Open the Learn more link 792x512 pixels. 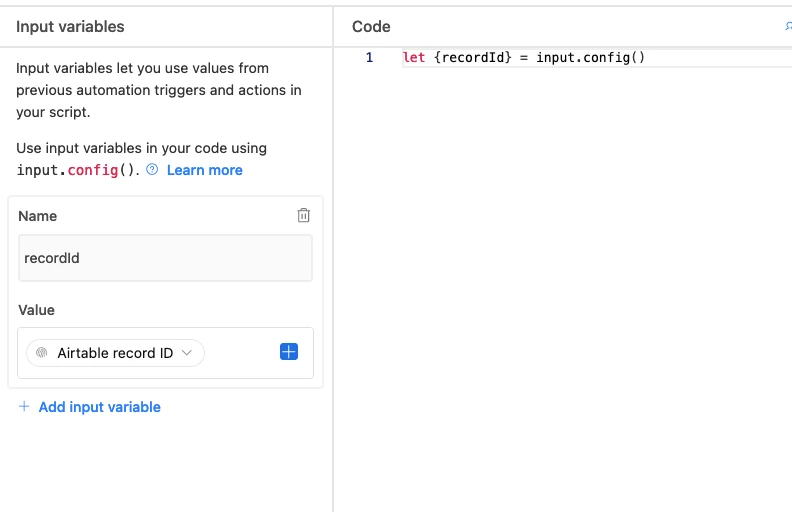(x=205, y=170)
